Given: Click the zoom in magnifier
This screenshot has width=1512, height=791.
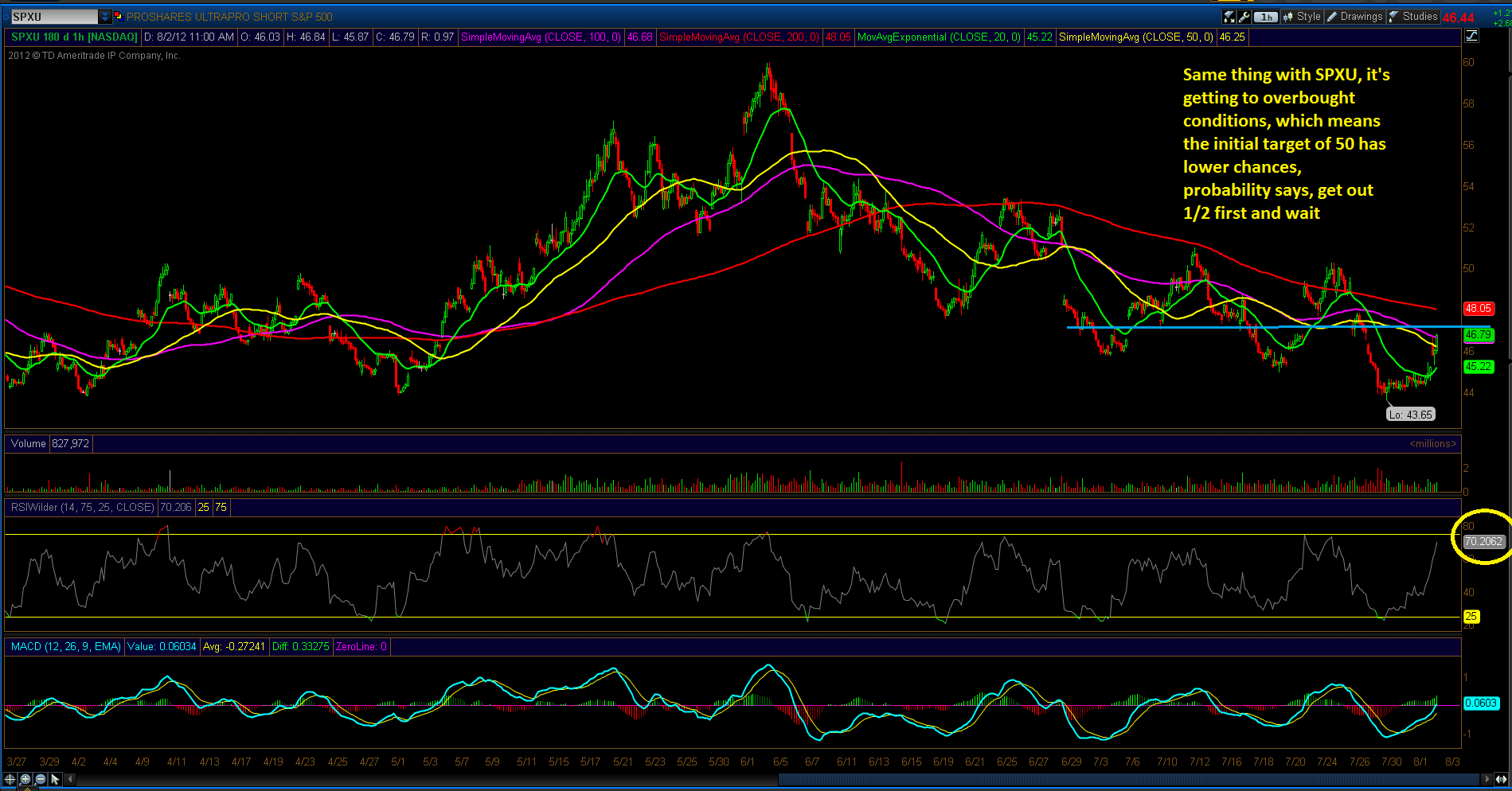Looking at the screenshot, I should tap(25, 780).
